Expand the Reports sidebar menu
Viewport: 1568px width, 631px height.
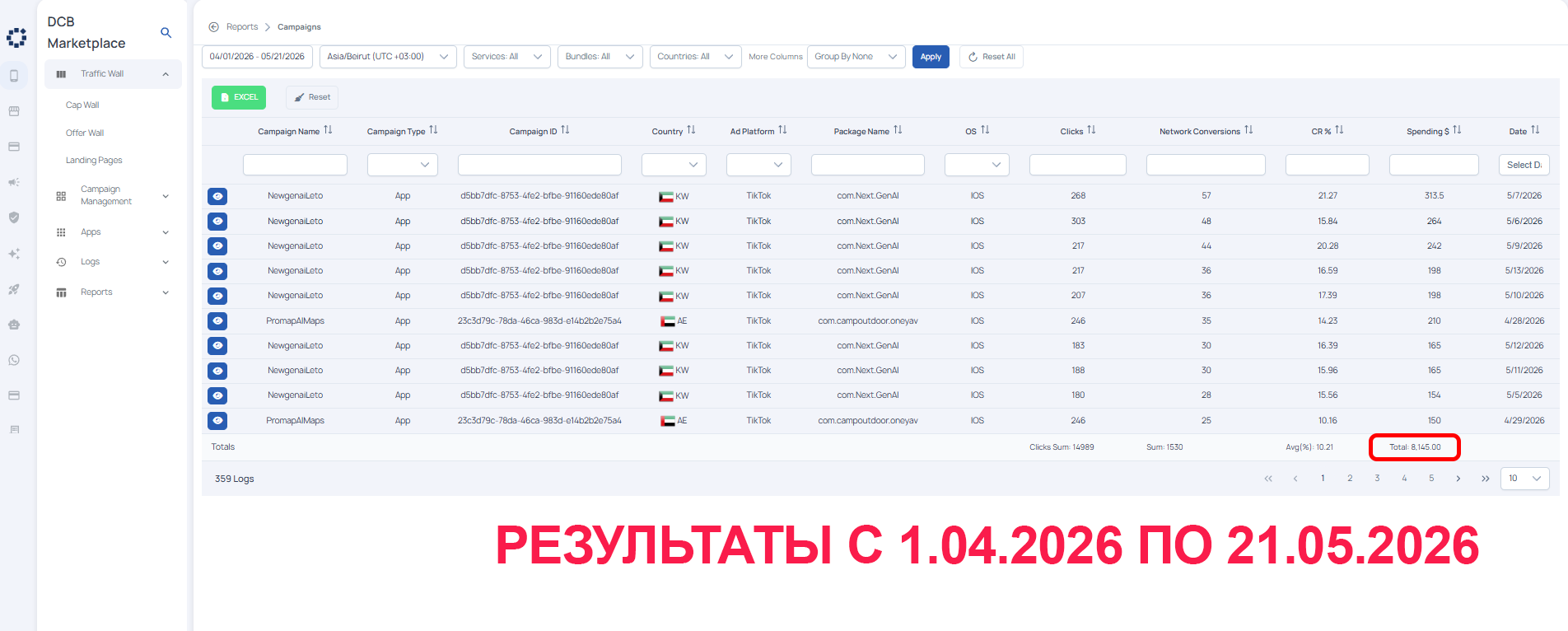tap(113, 292)
